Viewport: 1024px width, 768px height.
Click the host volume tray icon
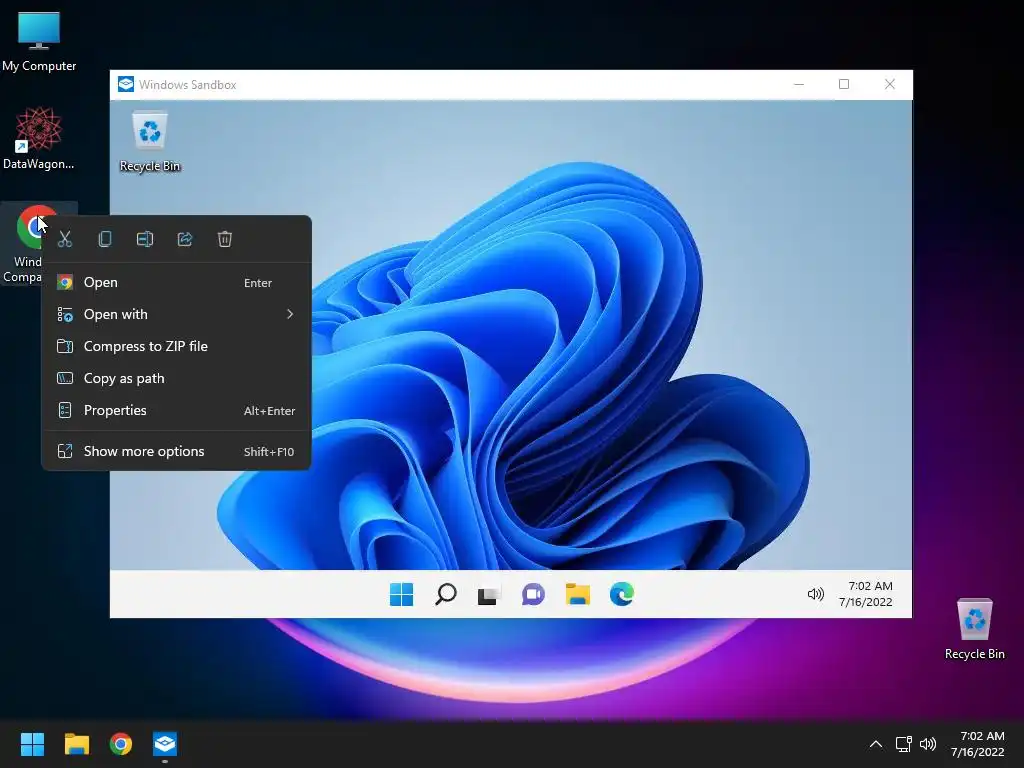[x=928, y=744]
